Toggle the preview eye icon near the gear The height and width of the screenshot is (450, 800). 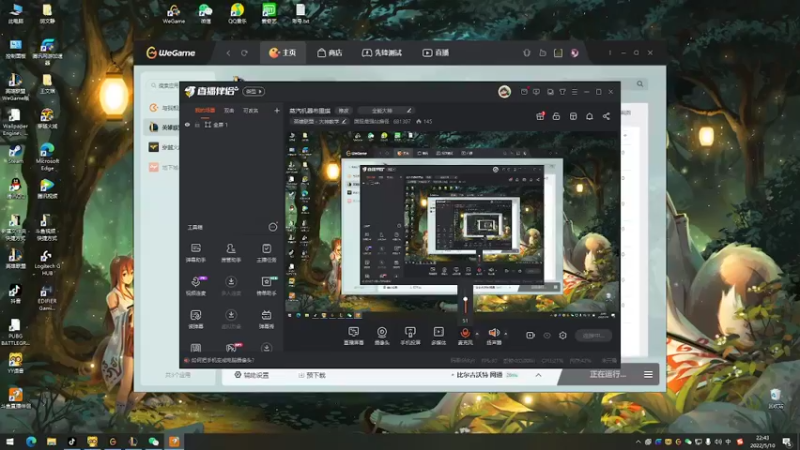click(547, 335)
